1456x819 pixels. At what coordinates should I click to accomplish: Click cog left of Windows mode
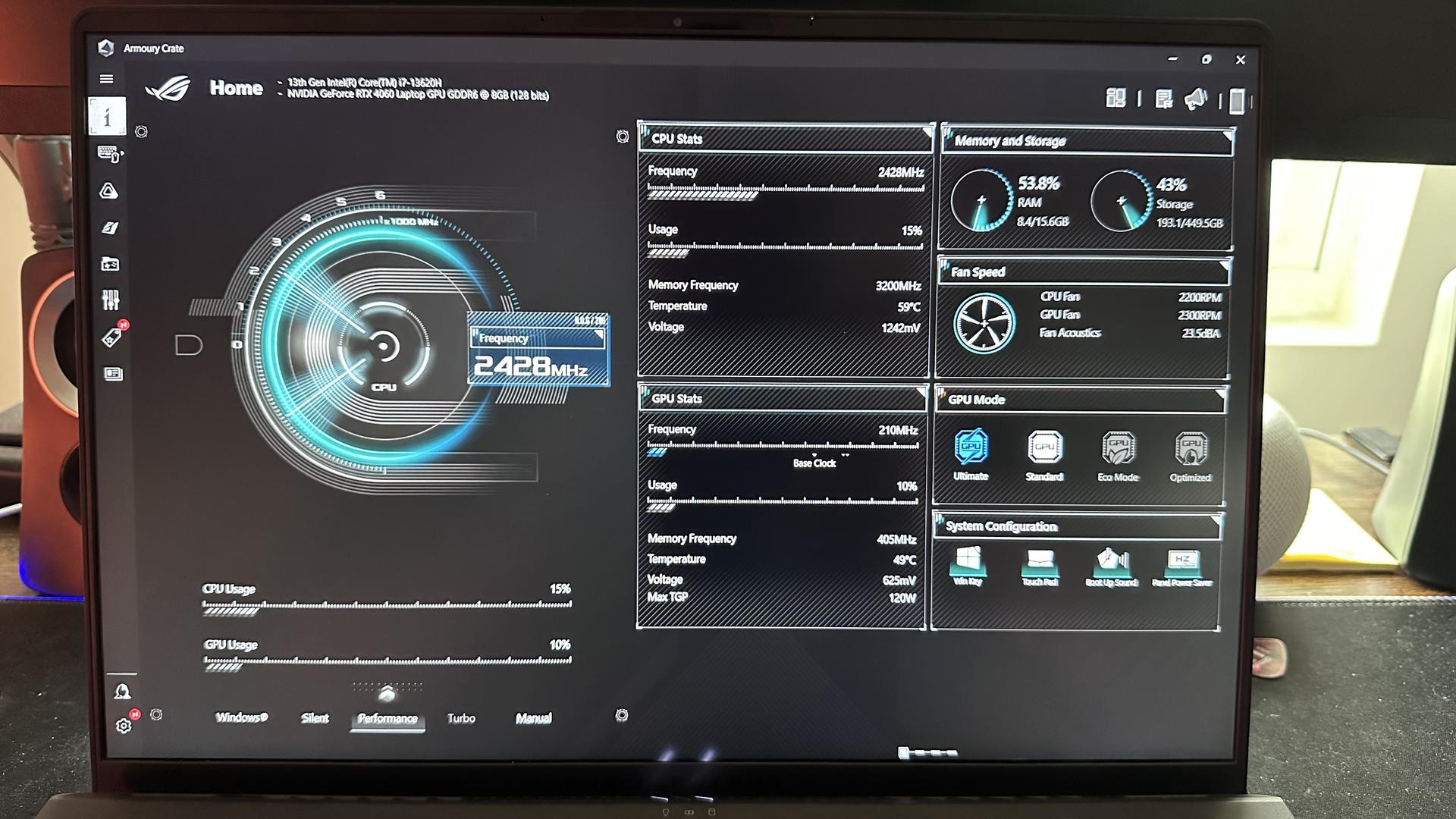pos(156,714)
